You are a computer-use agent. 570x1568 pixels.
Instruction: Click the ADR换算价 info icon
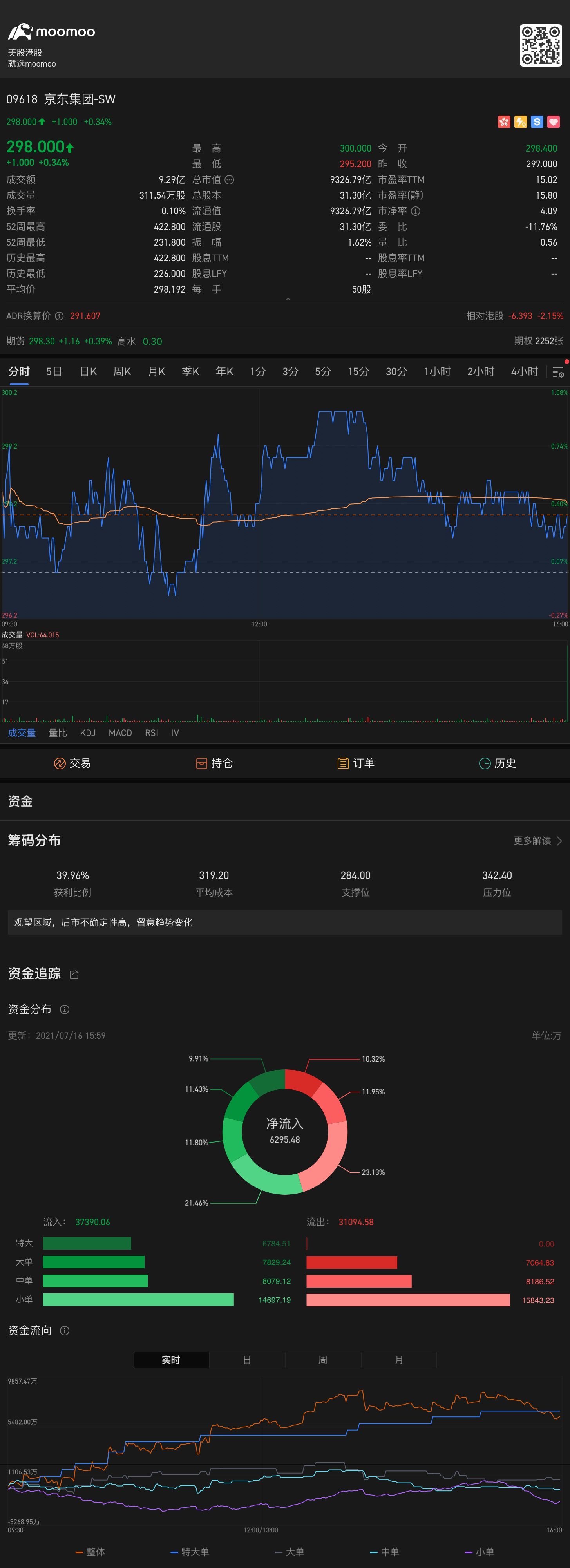point(59,316)
